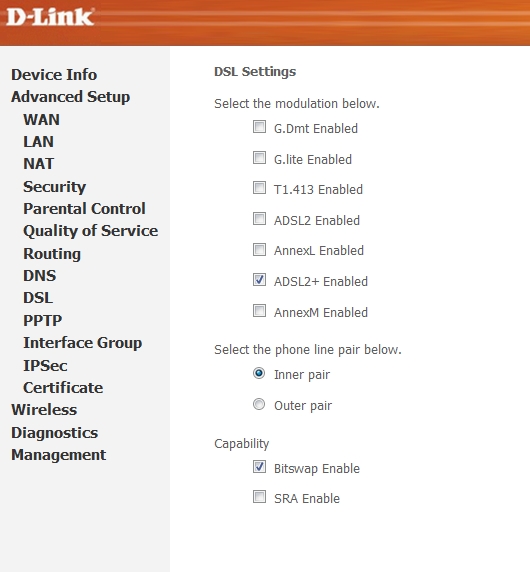Screen dimensions: 530x572
Task: Open Device Info in sidebar
Action: [54, 75]
